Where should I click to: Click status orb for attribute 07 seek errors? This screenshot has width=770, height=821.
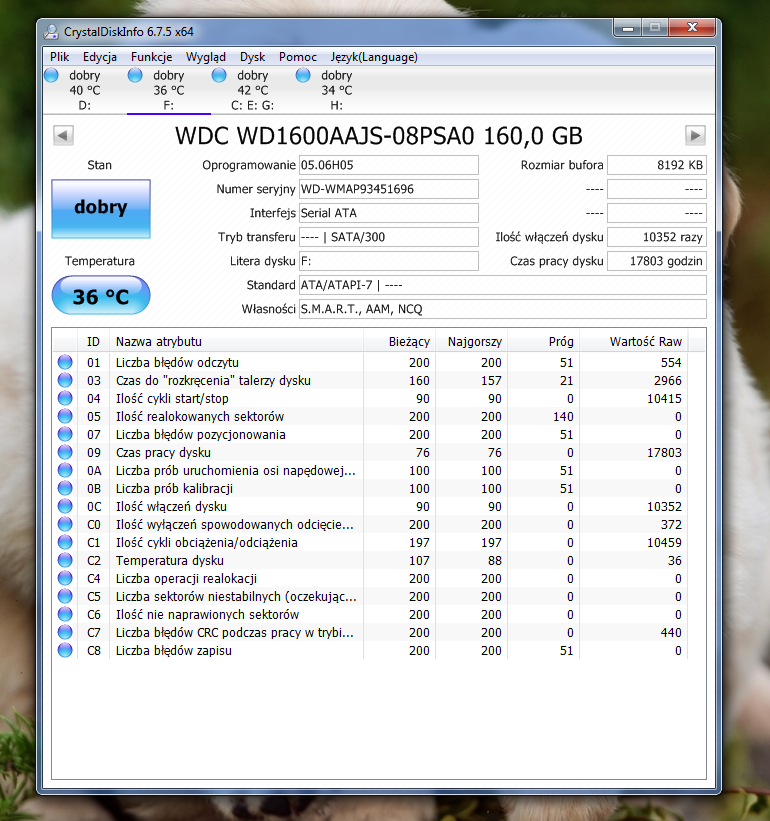(65, 435)
